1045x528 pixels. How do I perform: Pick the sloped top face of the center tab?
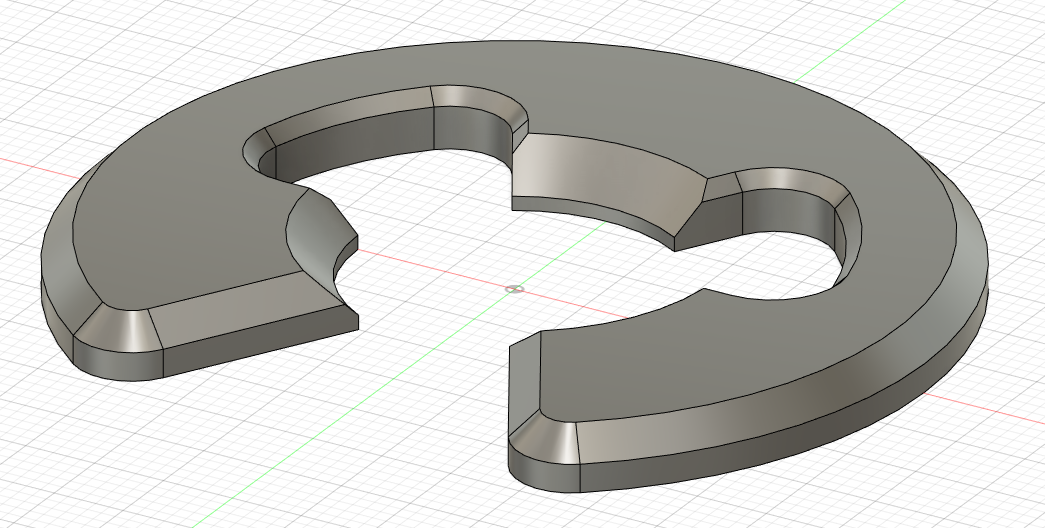(600, 175)
